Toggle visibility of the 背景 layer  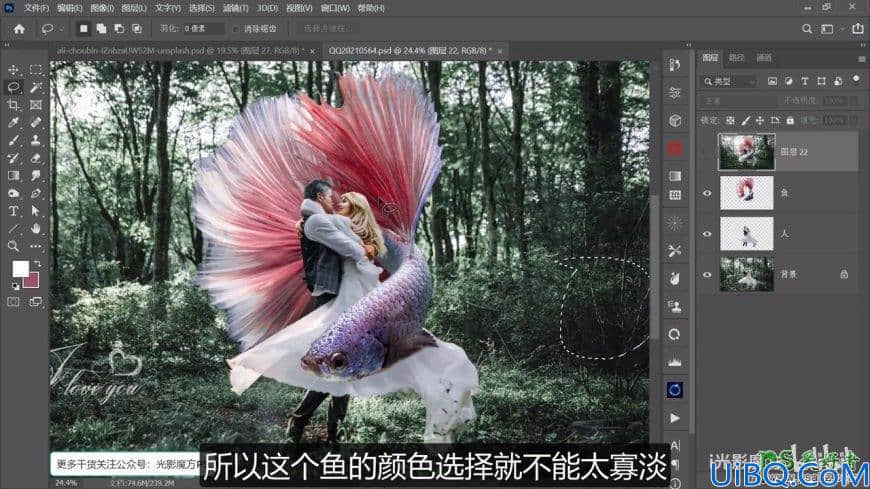(707, 274)
